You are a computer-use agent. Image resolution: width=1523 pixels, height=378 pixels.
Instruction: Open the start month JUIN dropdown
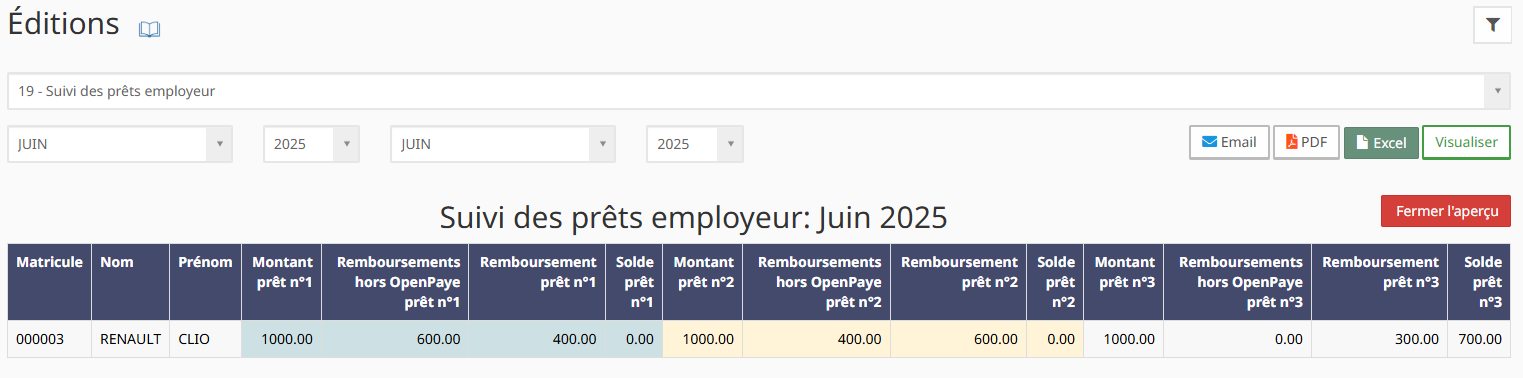[x=120, y=144]
